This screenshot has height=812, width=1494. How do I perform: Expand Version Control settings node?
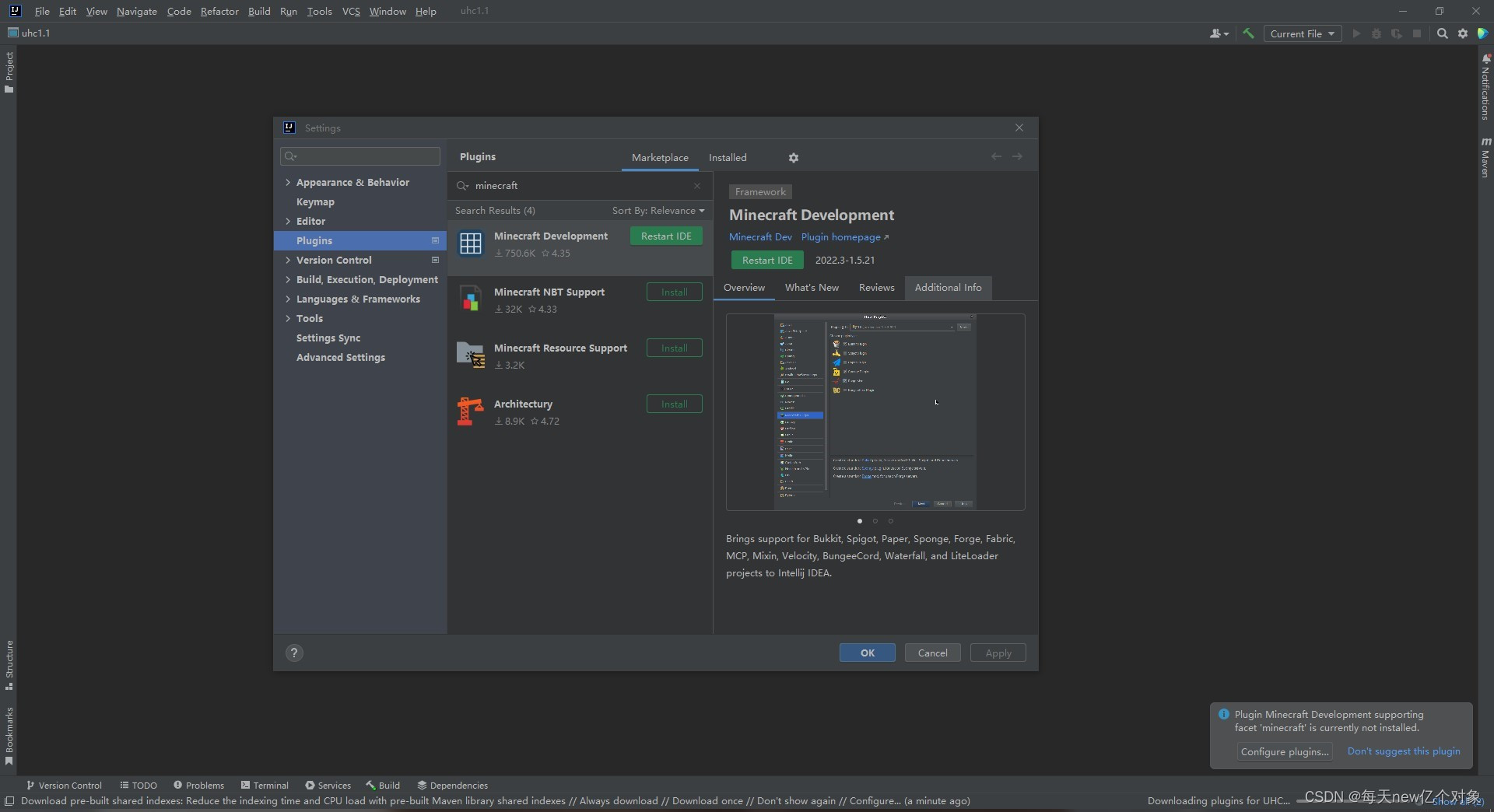click(288, 260)
